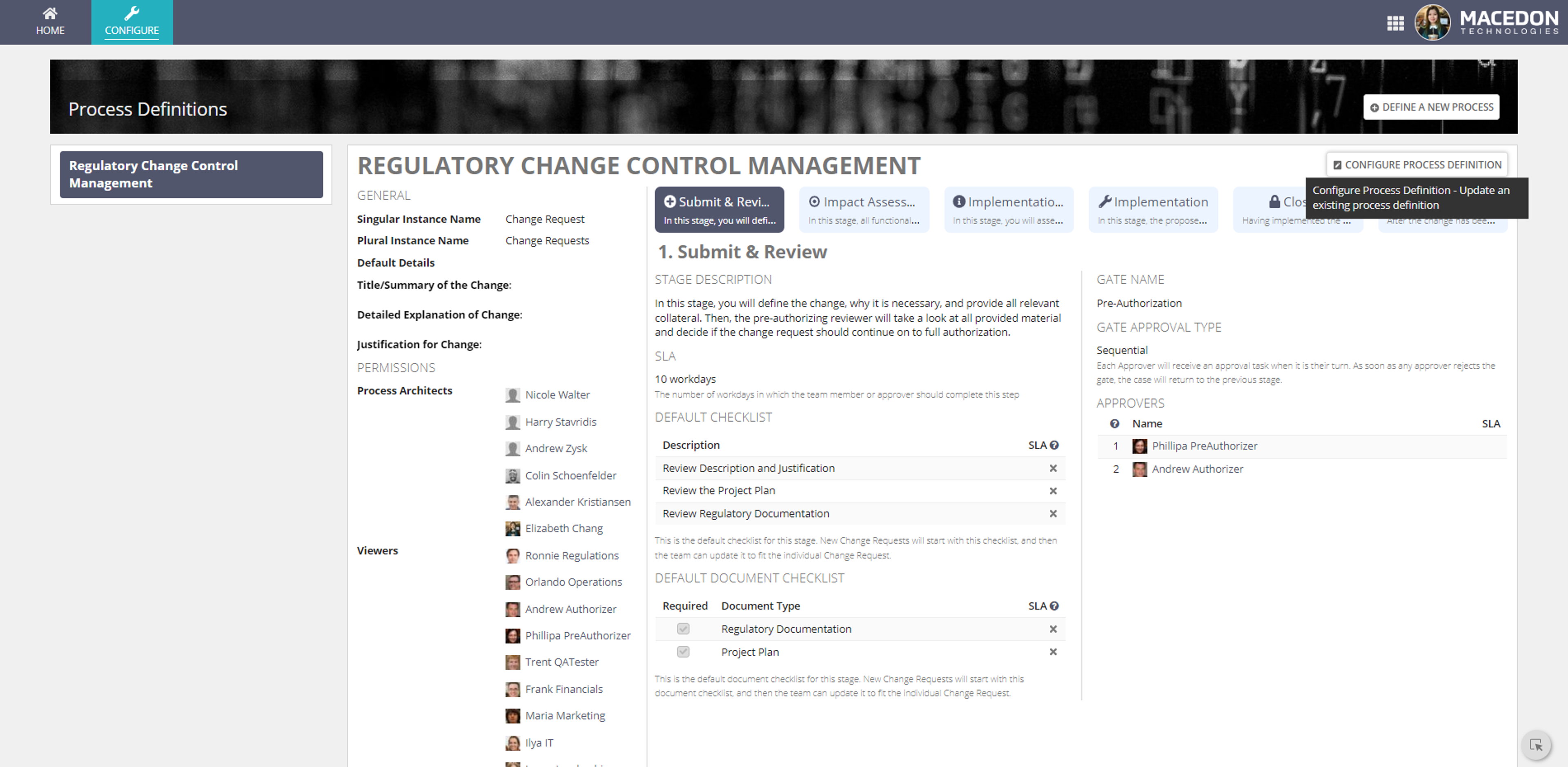
Task: Remove Review the Project Plan item
Action: (x=1053, y=491)
